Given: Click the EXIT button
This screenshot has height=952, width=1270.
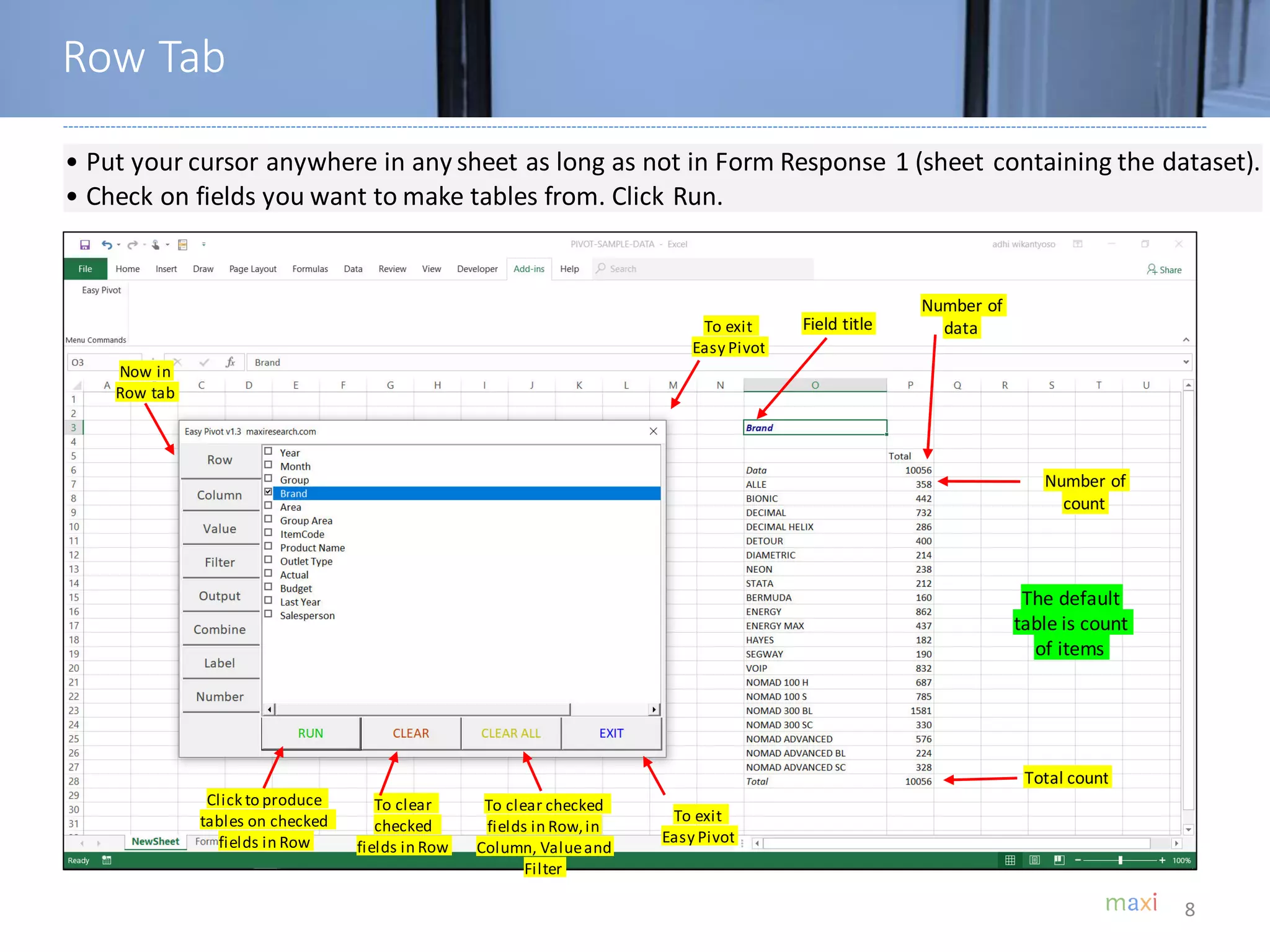Looking at the screenshot, I should (611, 733).
